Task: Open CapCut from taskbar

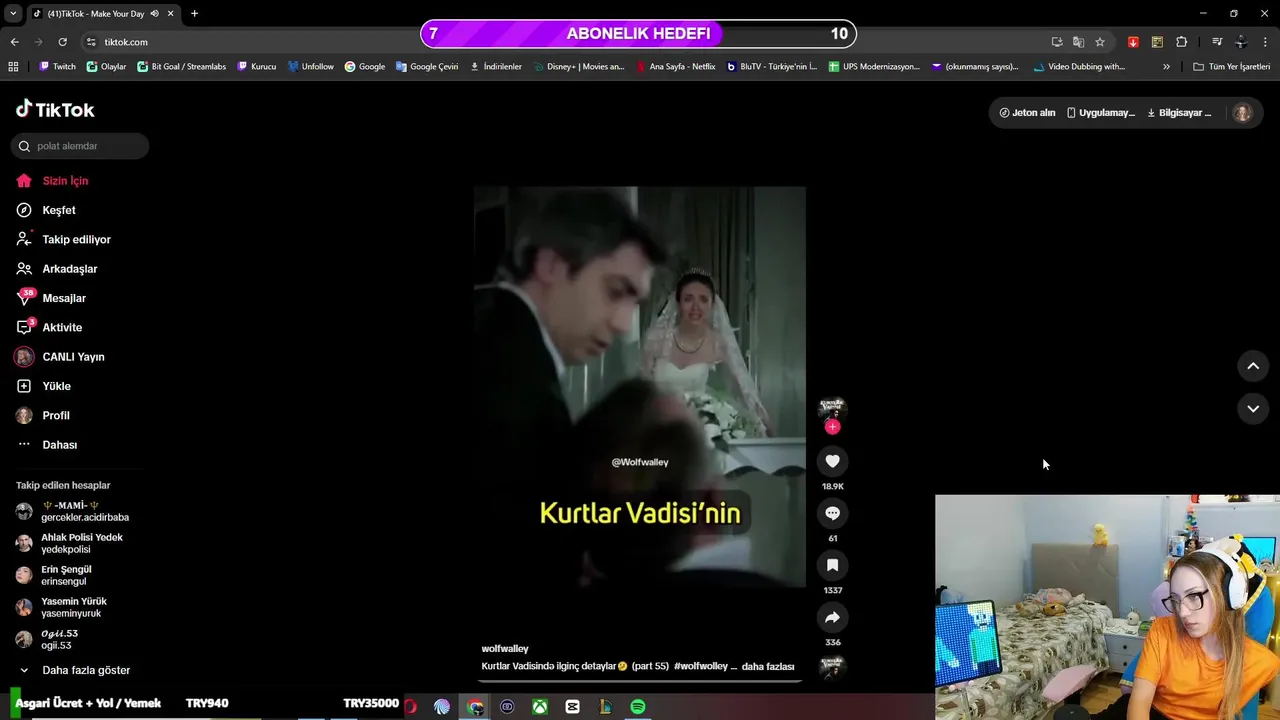Action: click(572, 707)
